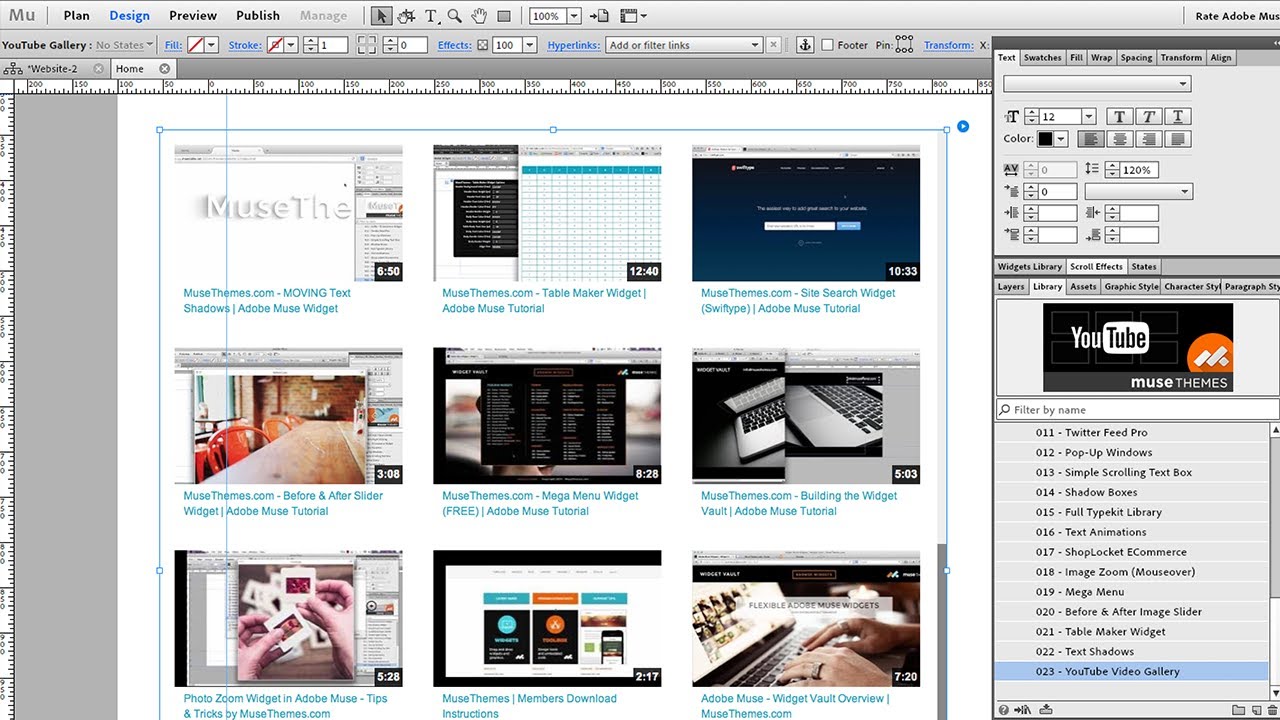Switch to the Widgets Library tab

pyautogui.click(x=1029, y=266)
